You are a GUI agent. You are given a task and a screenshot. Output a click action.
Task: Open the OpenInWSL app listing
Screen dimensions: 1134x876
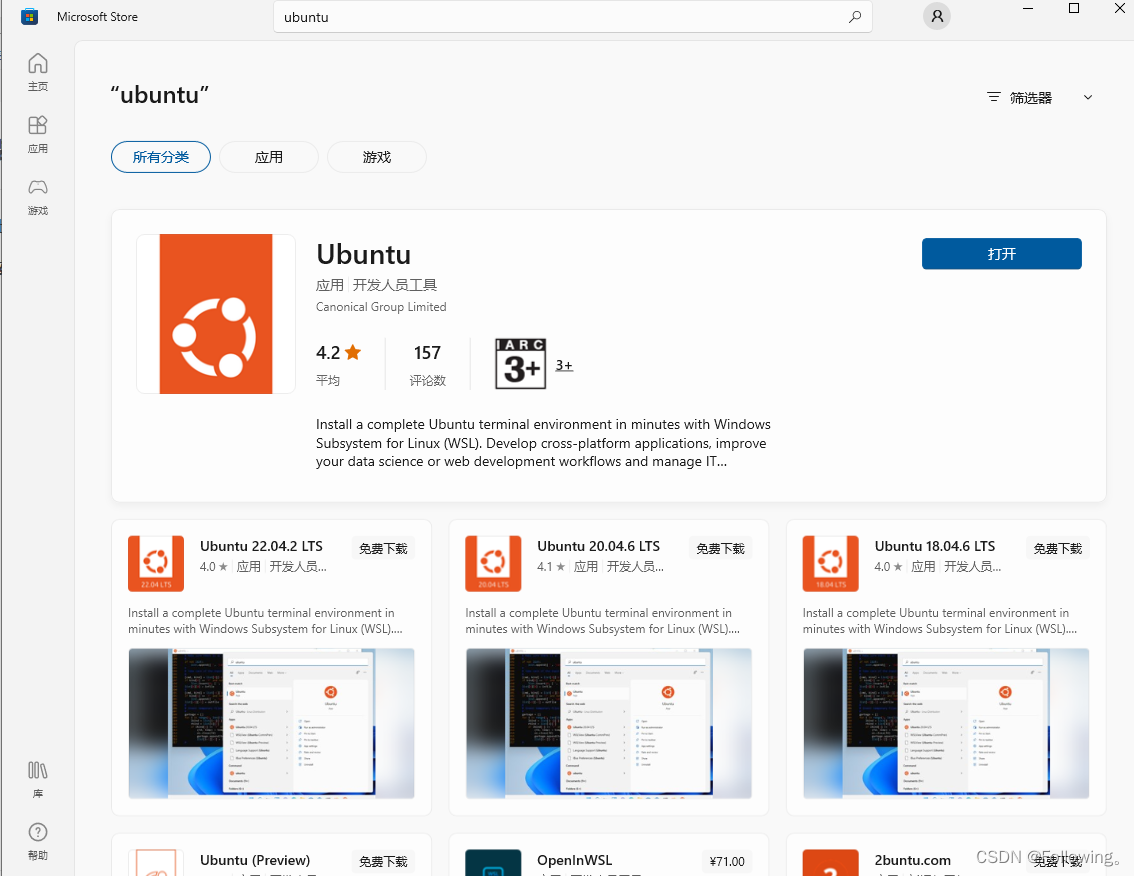[574, 860]
